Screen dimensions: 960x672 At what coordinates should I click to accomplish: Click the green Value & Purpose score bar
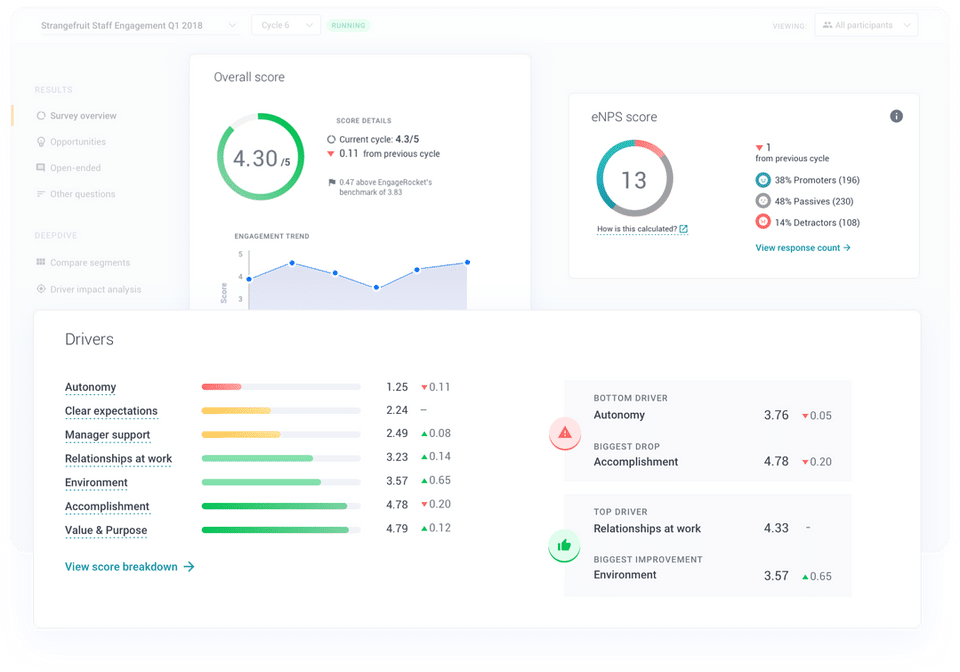pos(276,530)
